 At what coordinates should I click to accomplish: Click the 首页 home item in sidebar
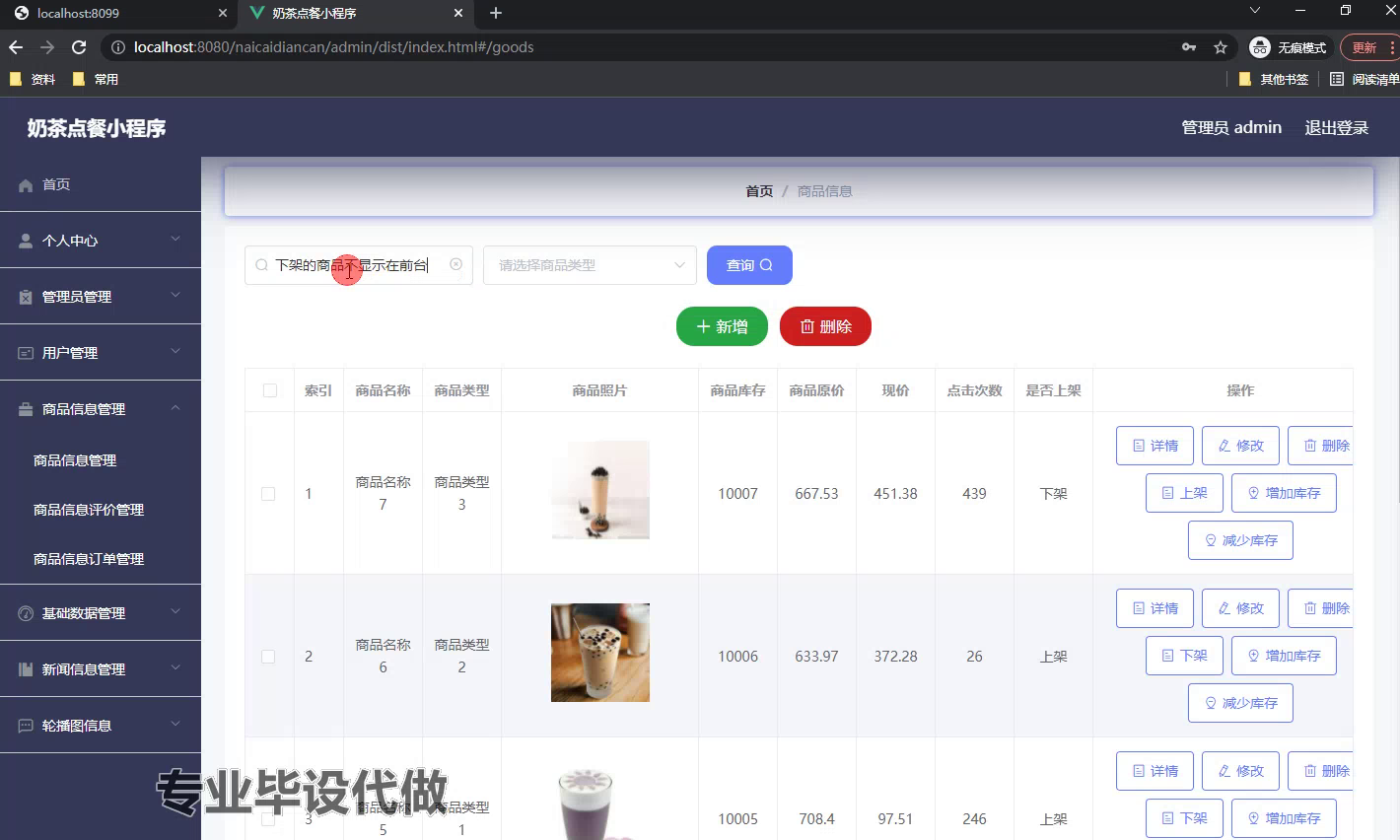[x=101, y=184]
